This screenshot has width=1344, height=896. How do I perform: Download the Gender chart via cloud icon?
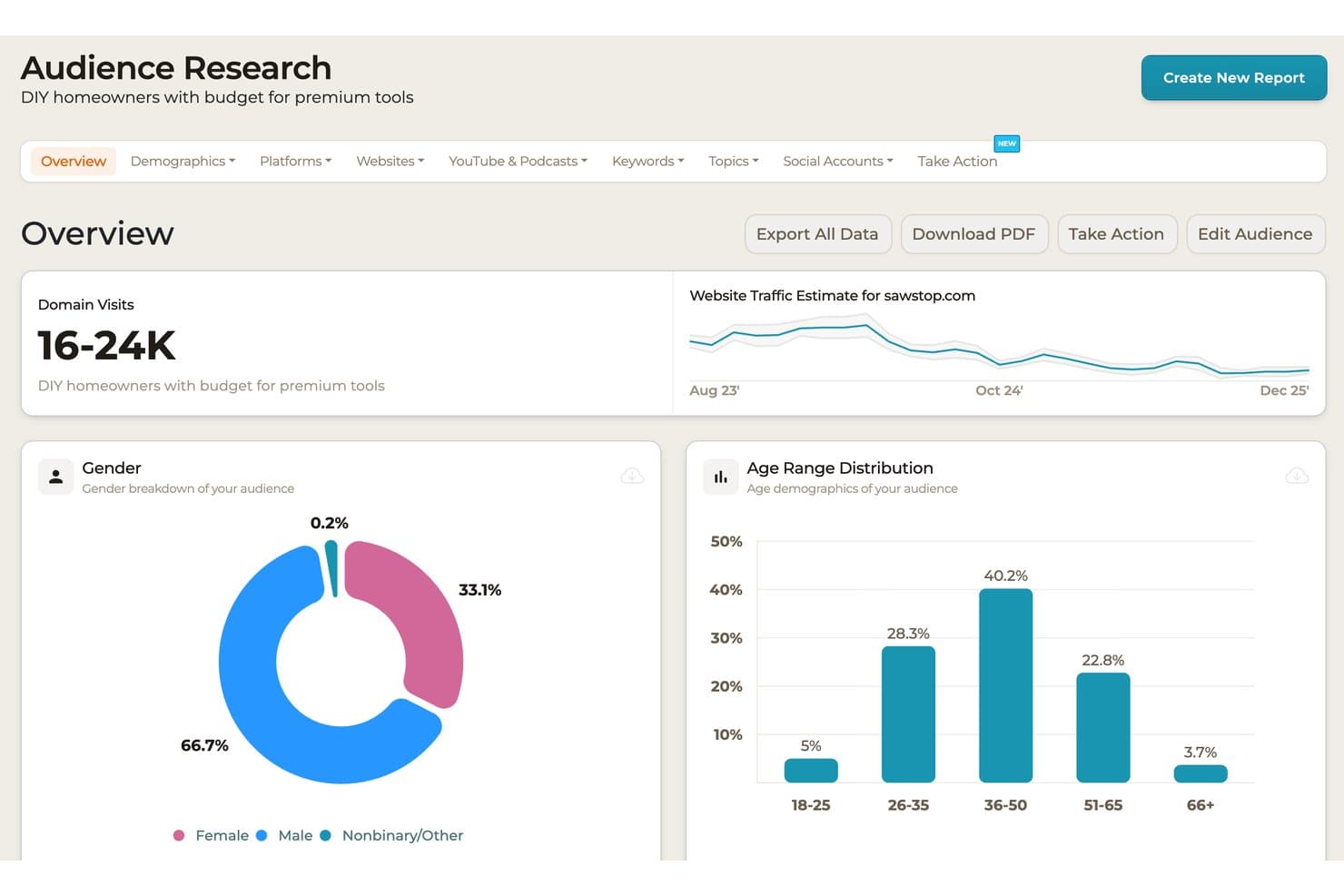point(632,476)
